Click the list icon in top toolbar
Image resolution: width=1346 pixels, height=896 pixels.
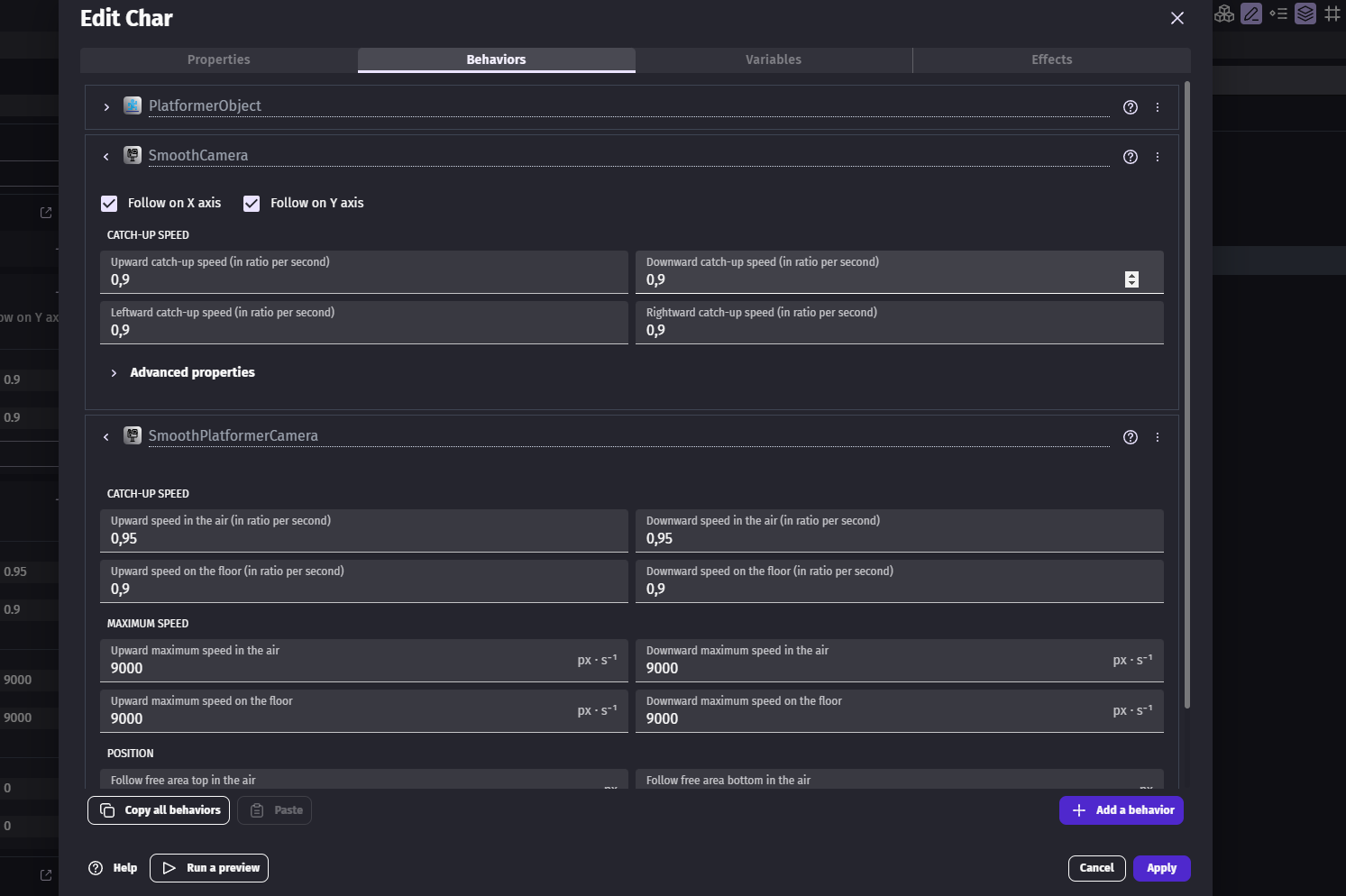coord(1278,14)
